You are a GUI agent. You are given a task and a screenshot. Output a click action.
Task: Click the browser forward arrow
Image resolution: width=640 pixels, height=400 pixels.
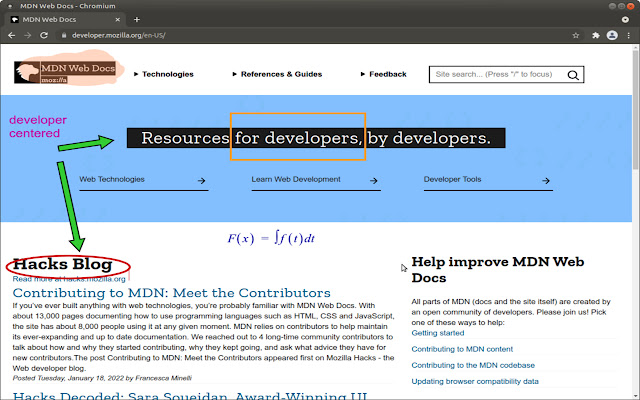[27, 36]
